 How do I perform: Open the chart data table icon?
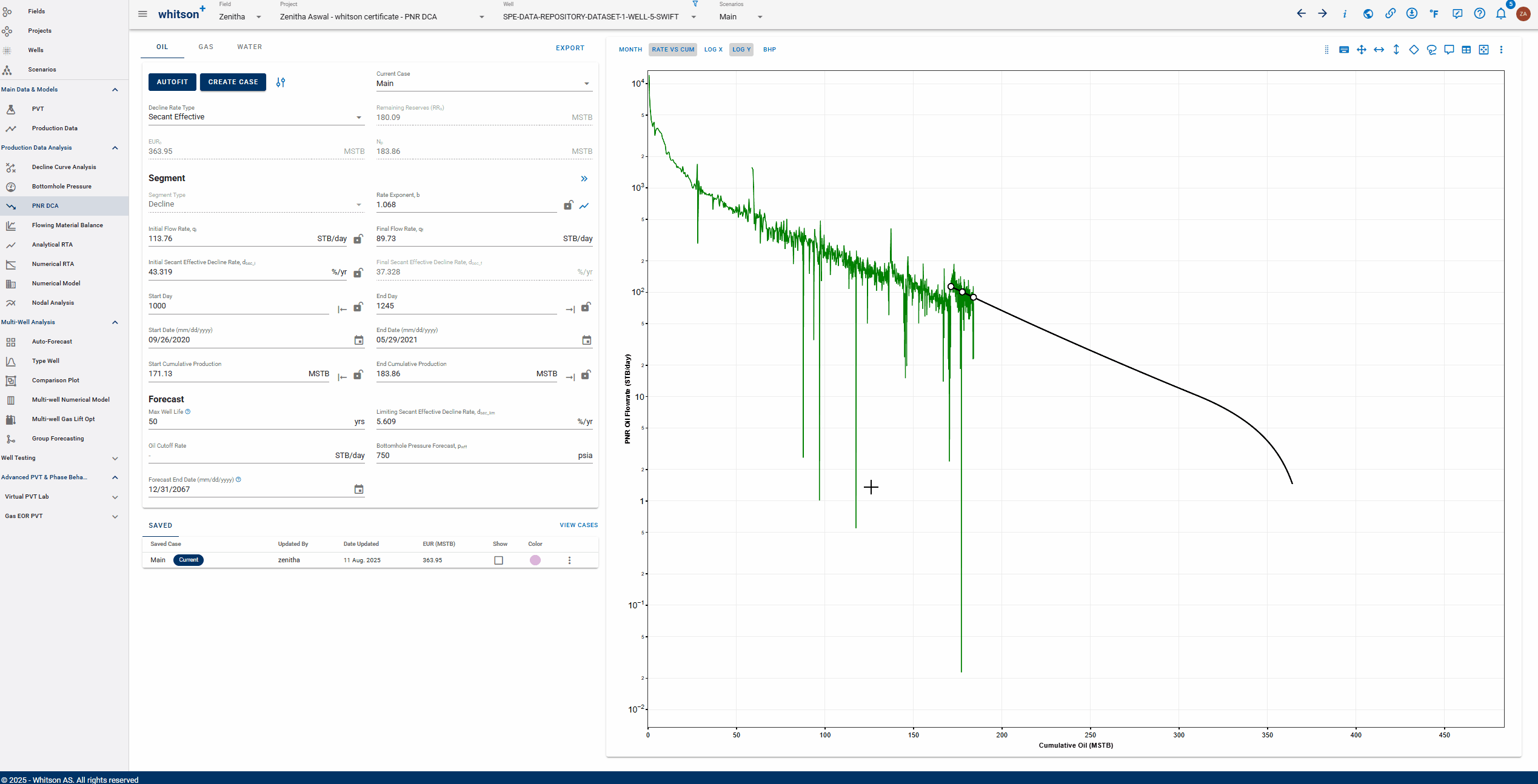pos(1466,50)
